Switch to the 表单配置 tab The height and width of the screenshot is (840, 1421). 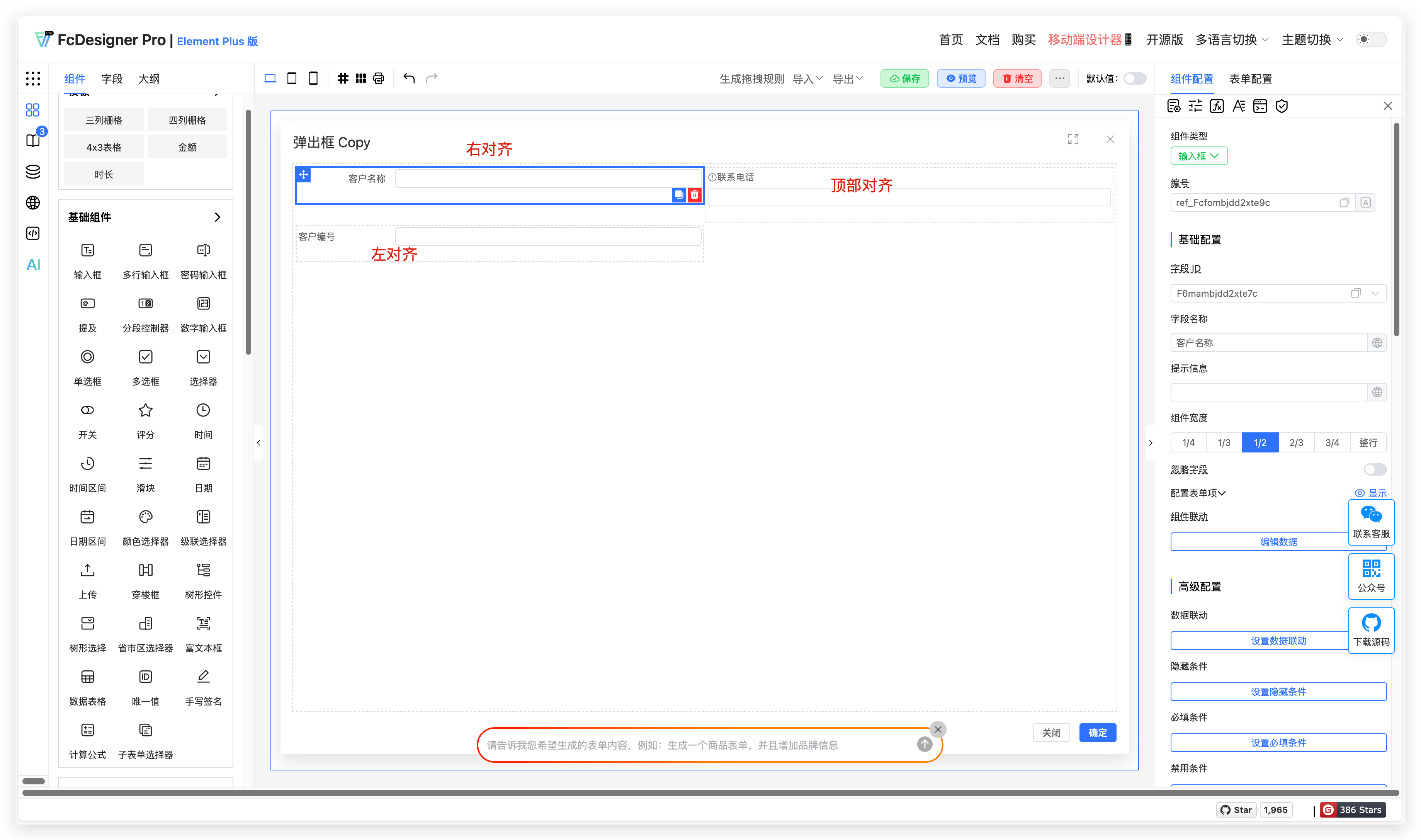pyautogui.click(x=1251, y=79)
